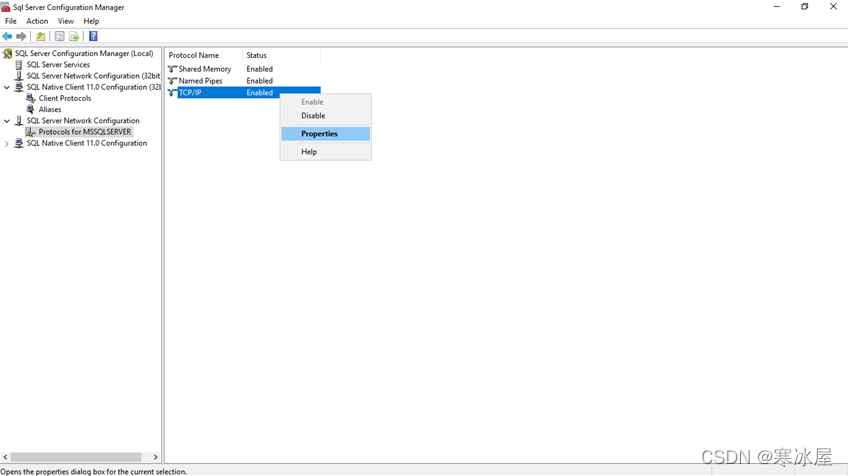Click the SQL Server Configuration Manager root icon
848x476 pixels.
[8, 54]
